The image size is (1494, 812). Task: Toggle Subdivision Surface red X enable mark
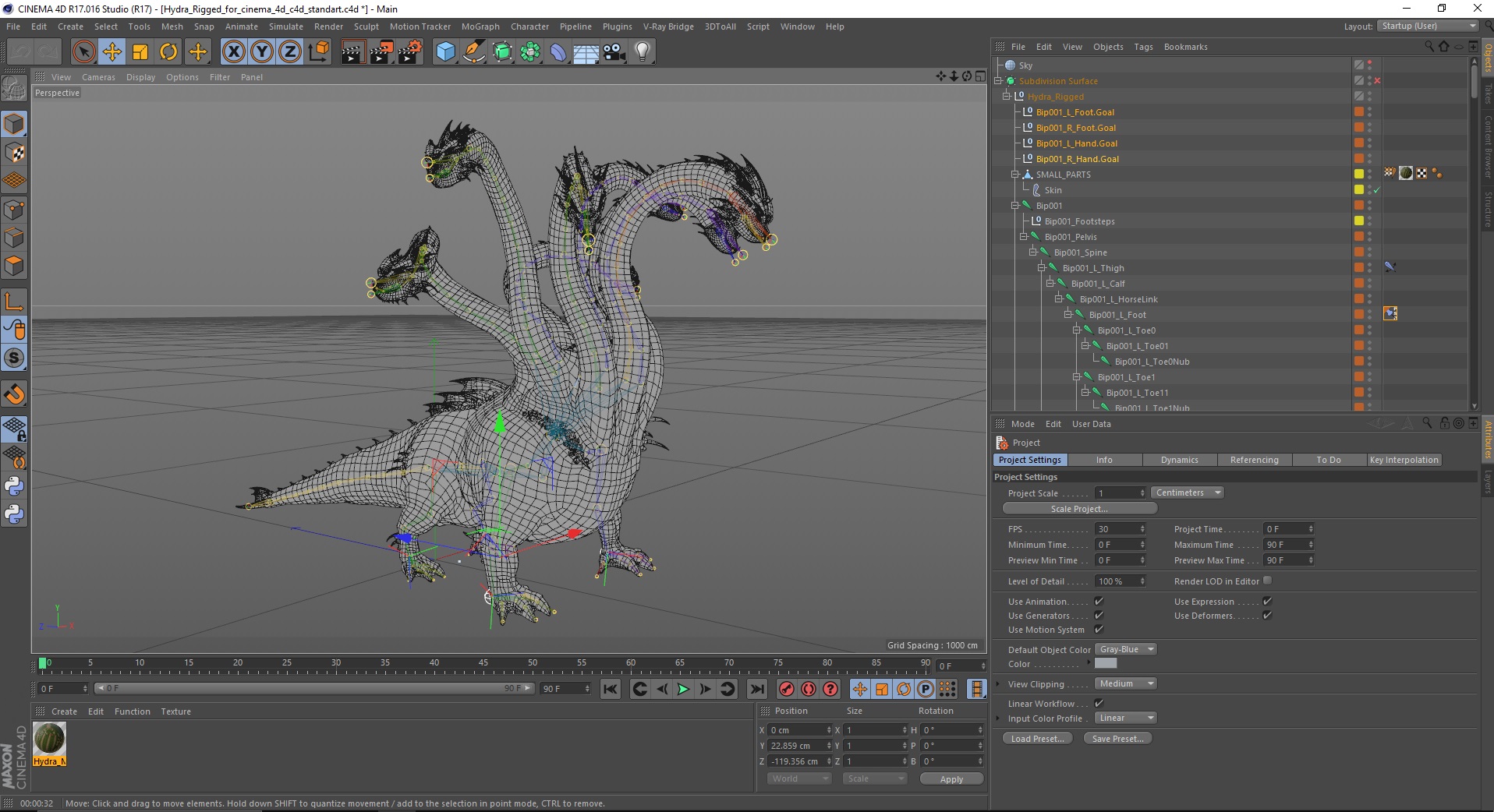pos(1377,80)
